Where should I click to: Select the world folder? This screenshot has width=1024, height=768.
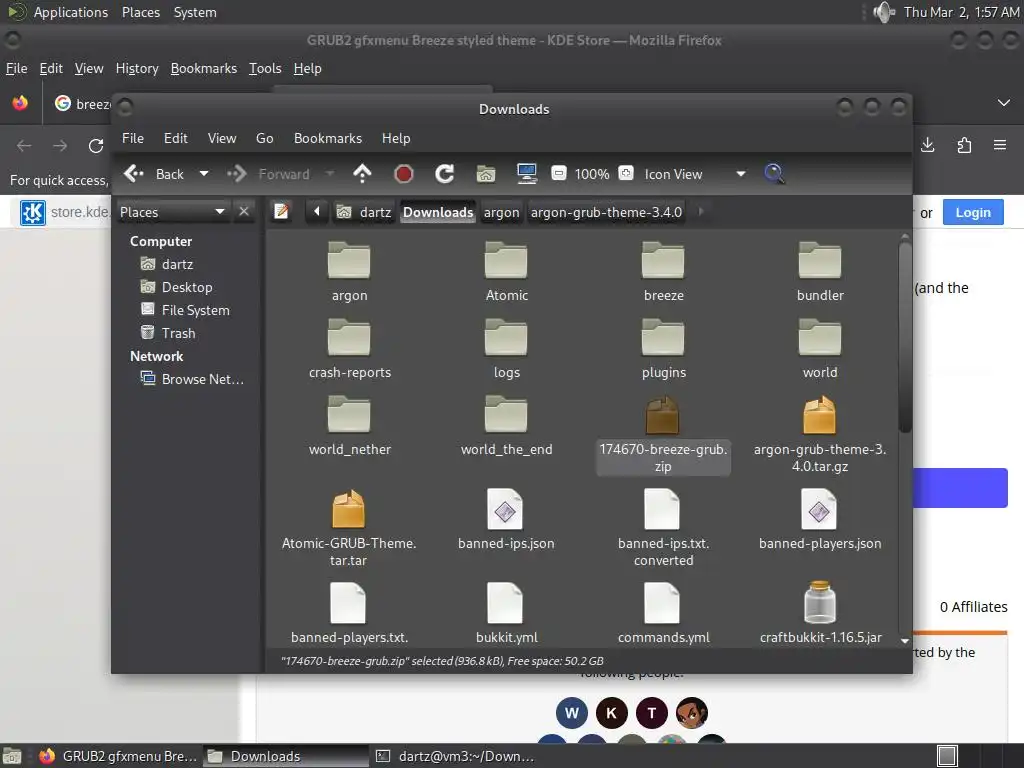820,349
